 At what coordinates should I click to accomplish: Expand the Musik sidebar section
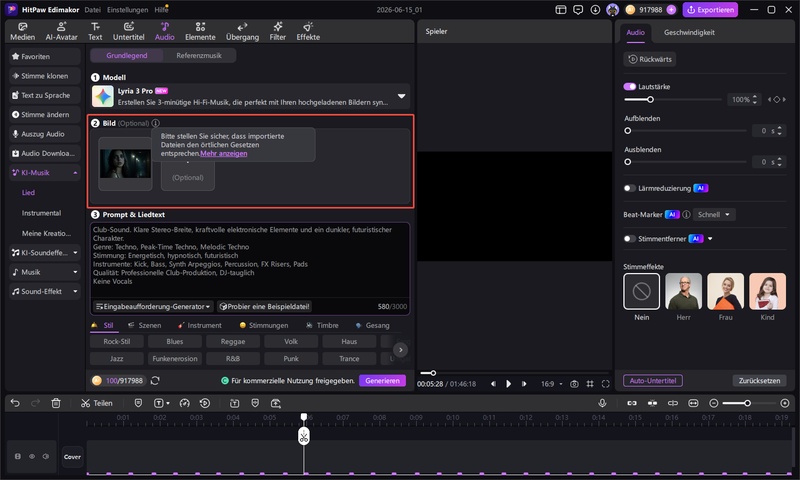(76, 272)
